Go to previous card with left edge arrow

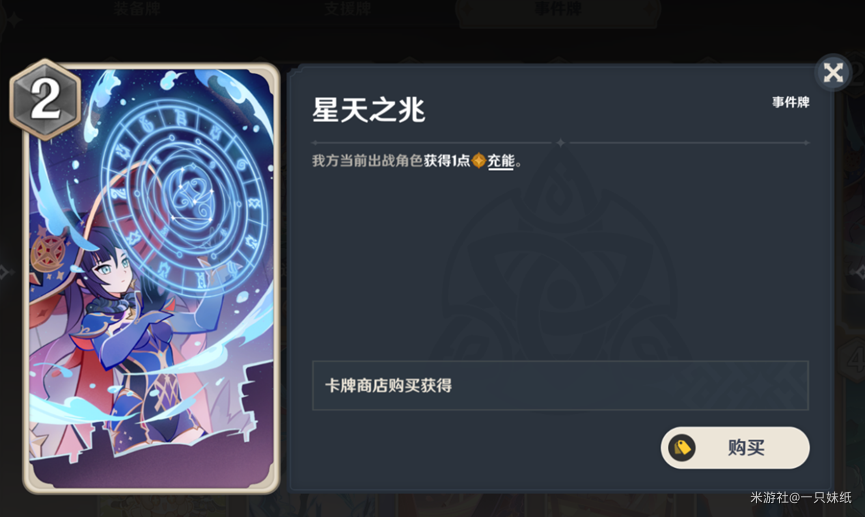click(4, 271)
